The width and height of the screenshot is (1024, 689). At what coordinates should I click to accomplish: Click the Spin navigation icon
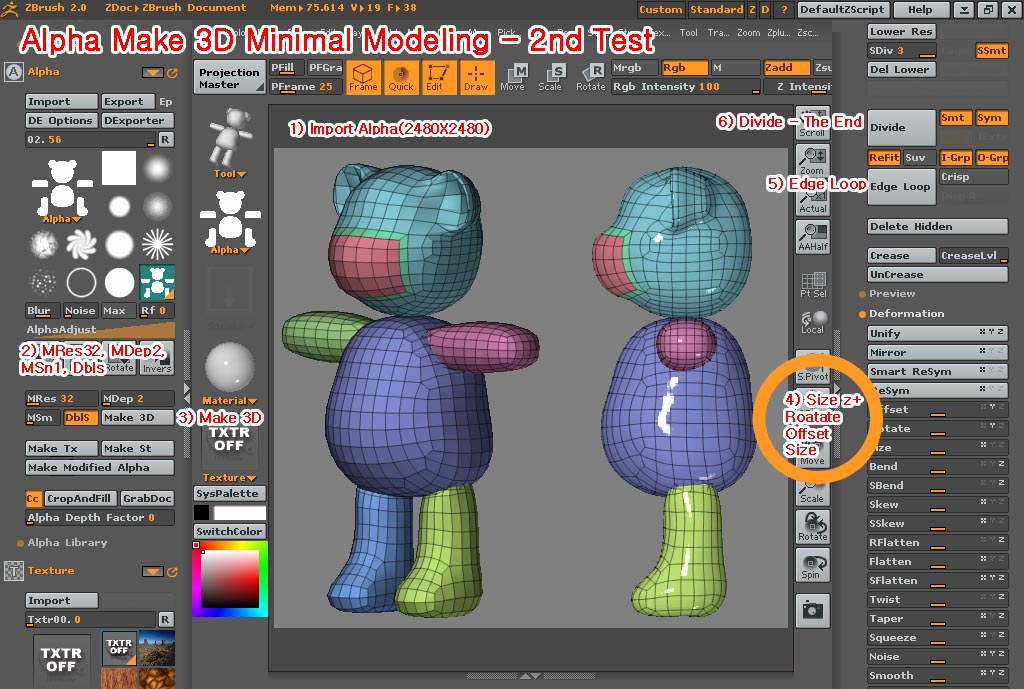812,566
